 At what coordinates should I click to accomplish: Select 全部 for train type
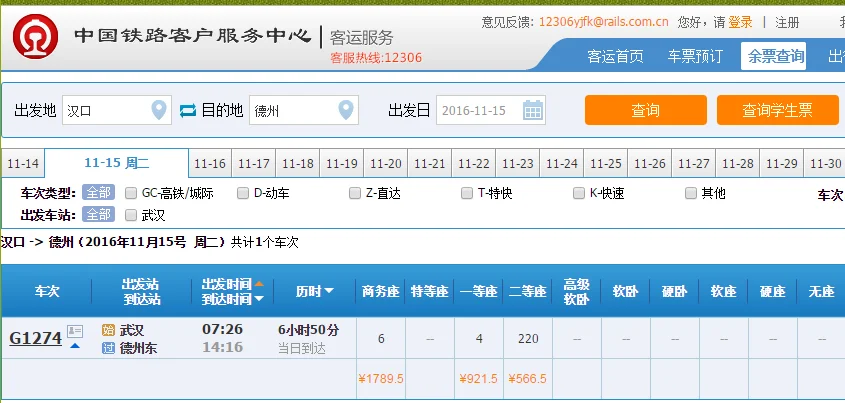pos(99,192)
